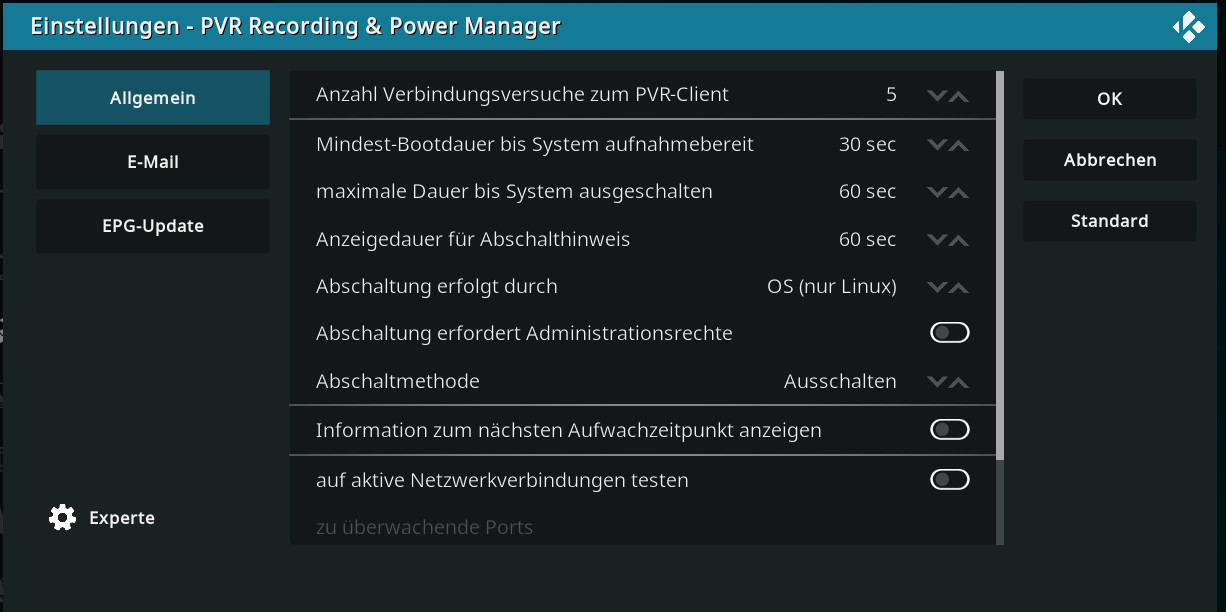Decrease Anzahl Verbindungsversuche with down arrow
The height and width of the screenshot is (612, 1226).
point(937,96)
